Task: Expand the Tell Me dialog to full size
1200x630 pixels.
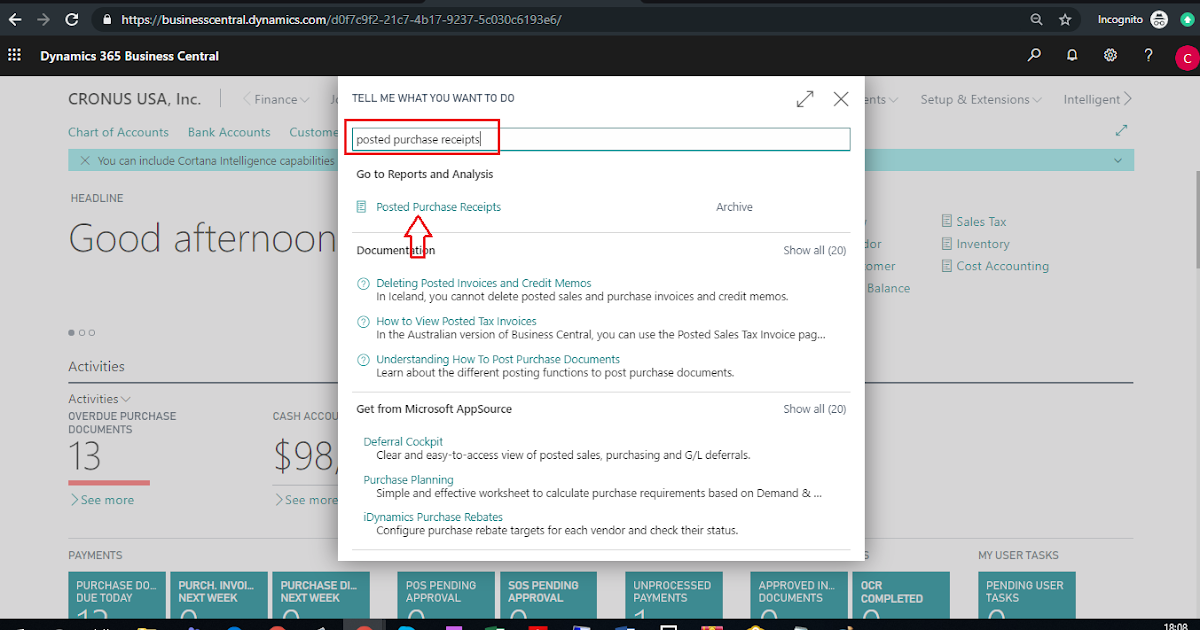Action: tap(804, 99)
